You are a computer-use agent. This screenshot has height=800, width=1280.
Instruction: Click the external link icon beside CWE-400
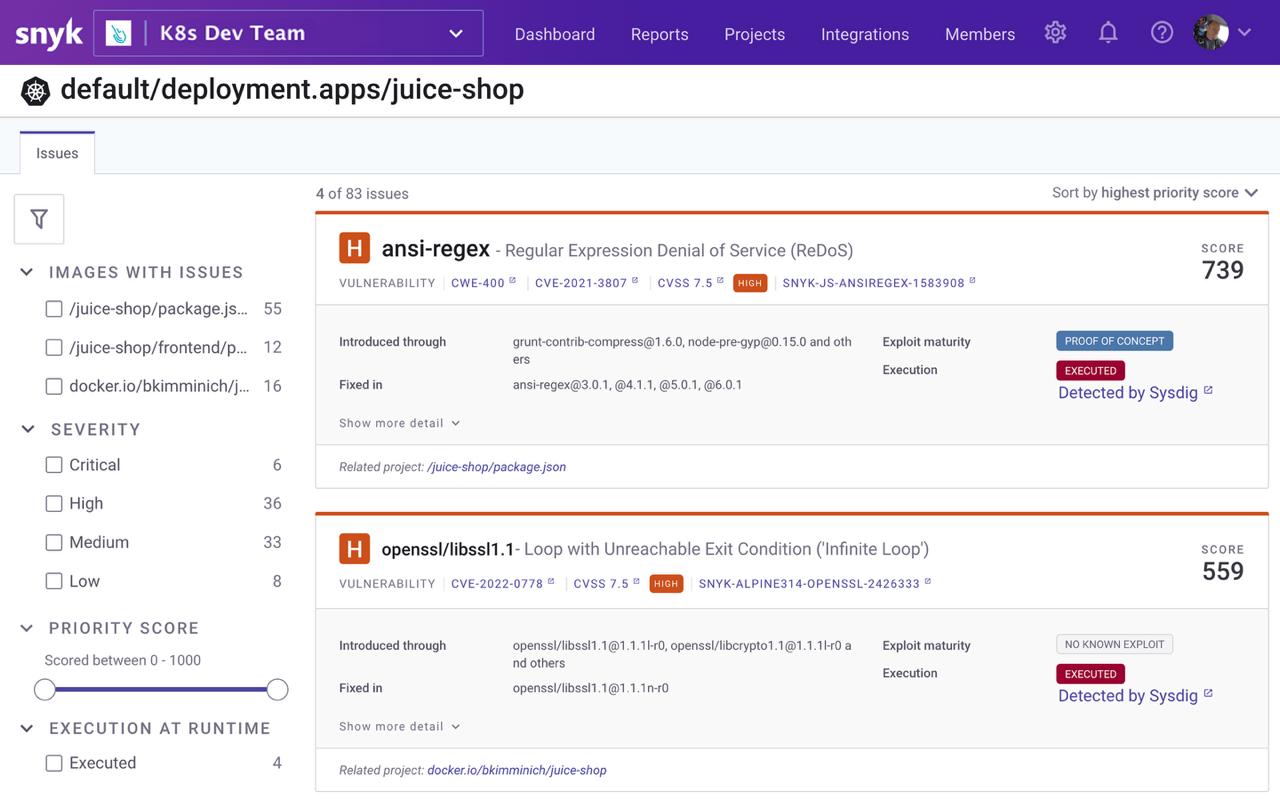tap(513, 281)
